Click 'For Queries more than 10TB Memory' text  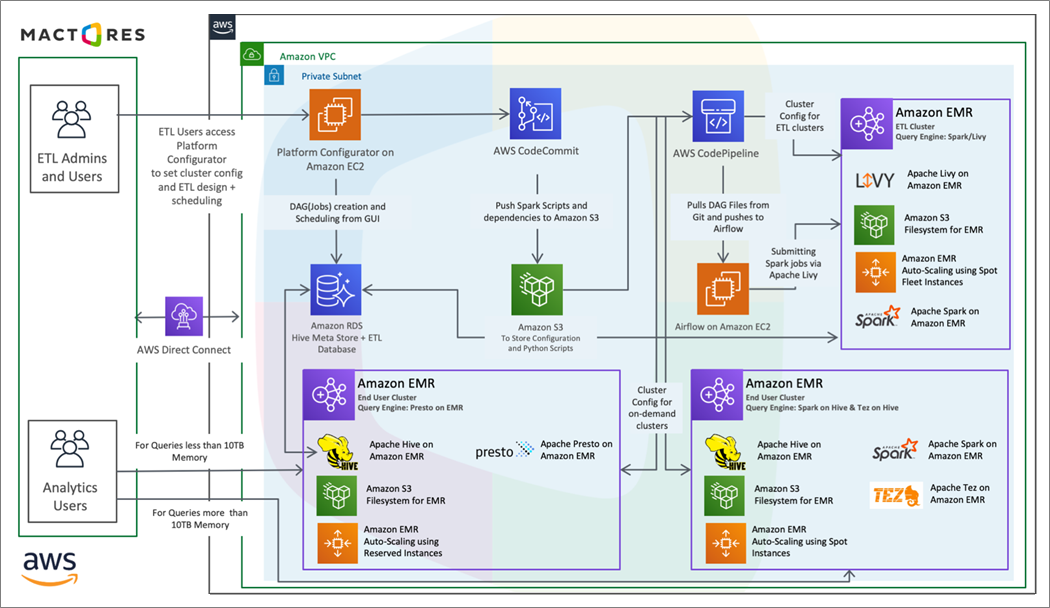(x=200, y=518)
